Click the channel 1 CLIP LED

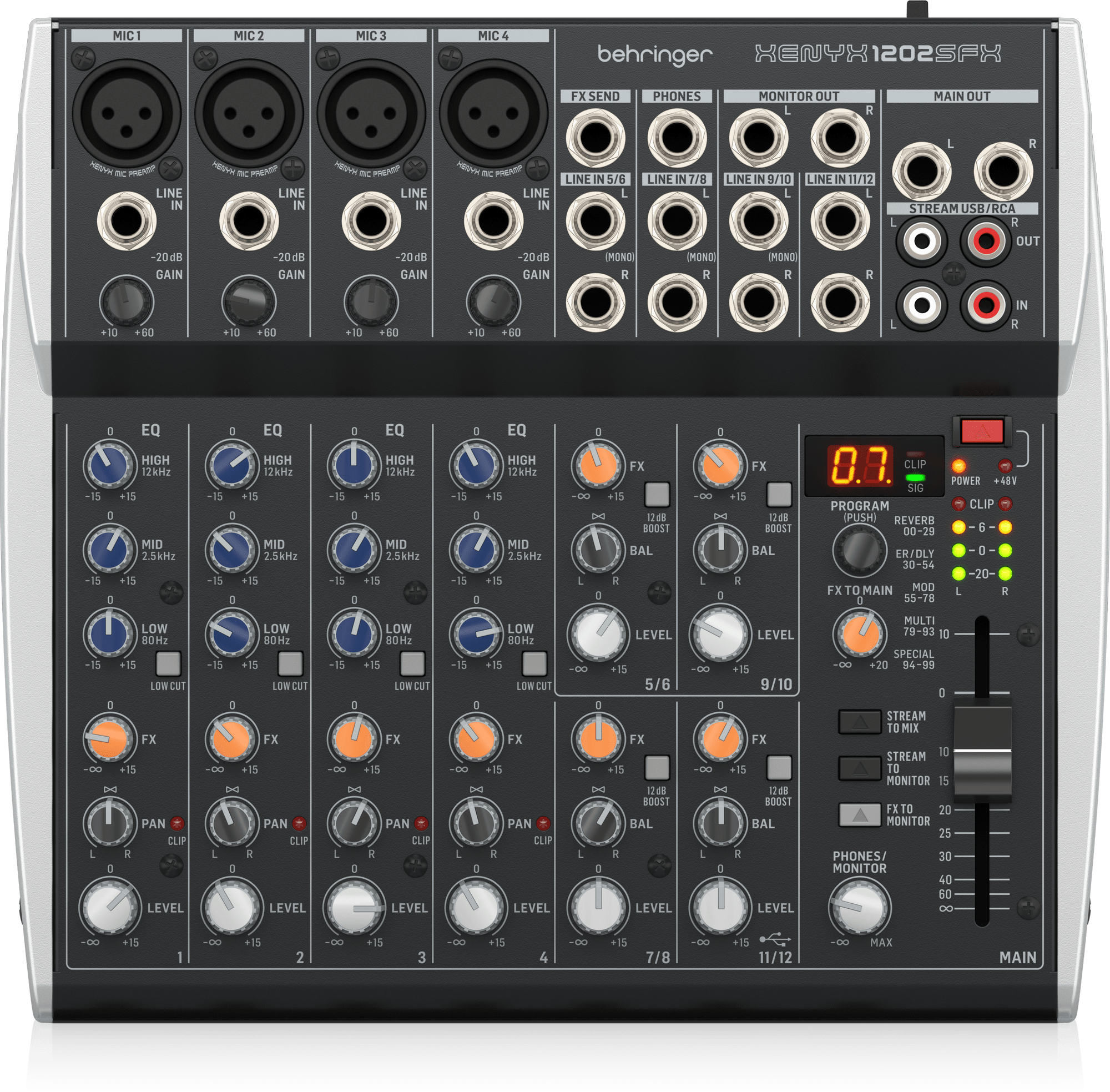[x=176, y=824]
